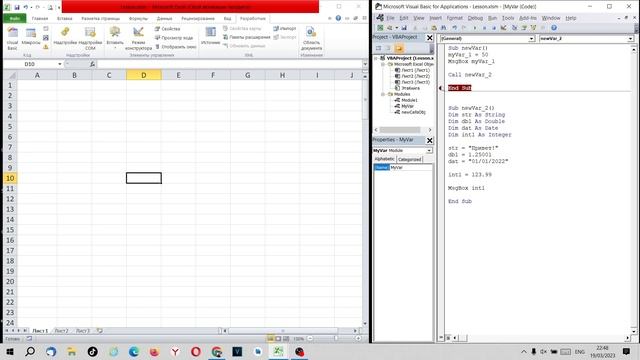Select row 10 header
Image resolution: width=640 pixels, height=360 pixels.
coord(10,178)
